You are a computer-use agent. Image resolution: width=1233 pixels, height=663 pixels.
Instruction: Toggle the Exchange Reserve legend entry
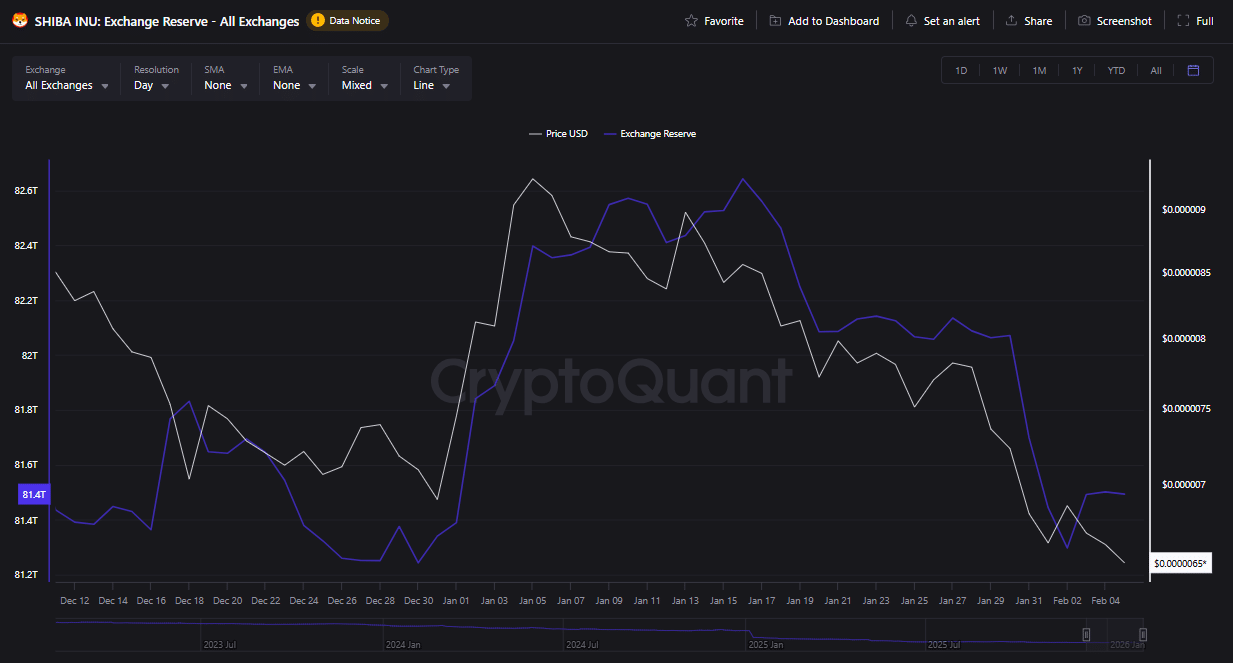(650, 133)
